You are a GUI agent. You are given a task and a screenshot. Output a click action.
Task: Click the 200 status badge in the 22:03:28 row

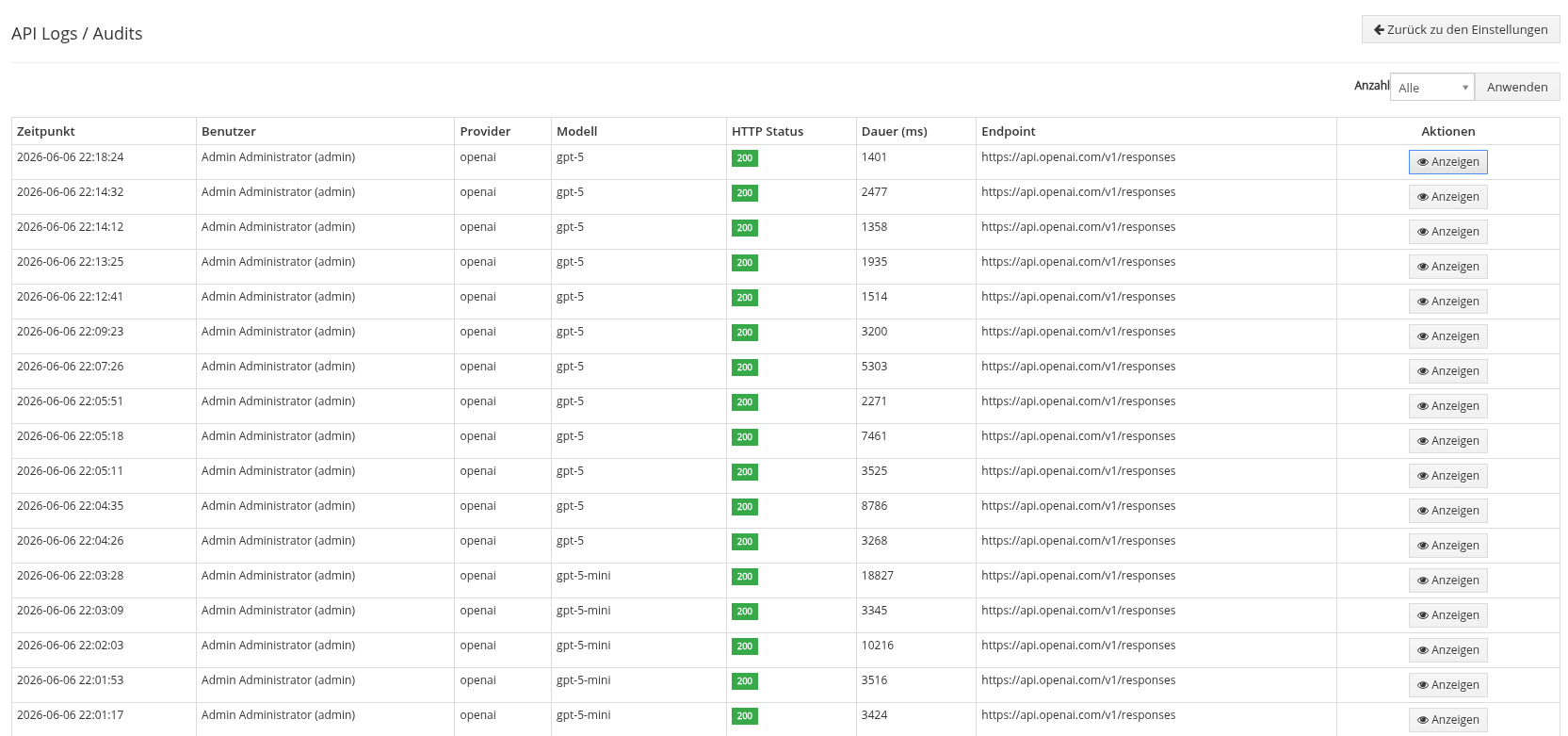745,577
